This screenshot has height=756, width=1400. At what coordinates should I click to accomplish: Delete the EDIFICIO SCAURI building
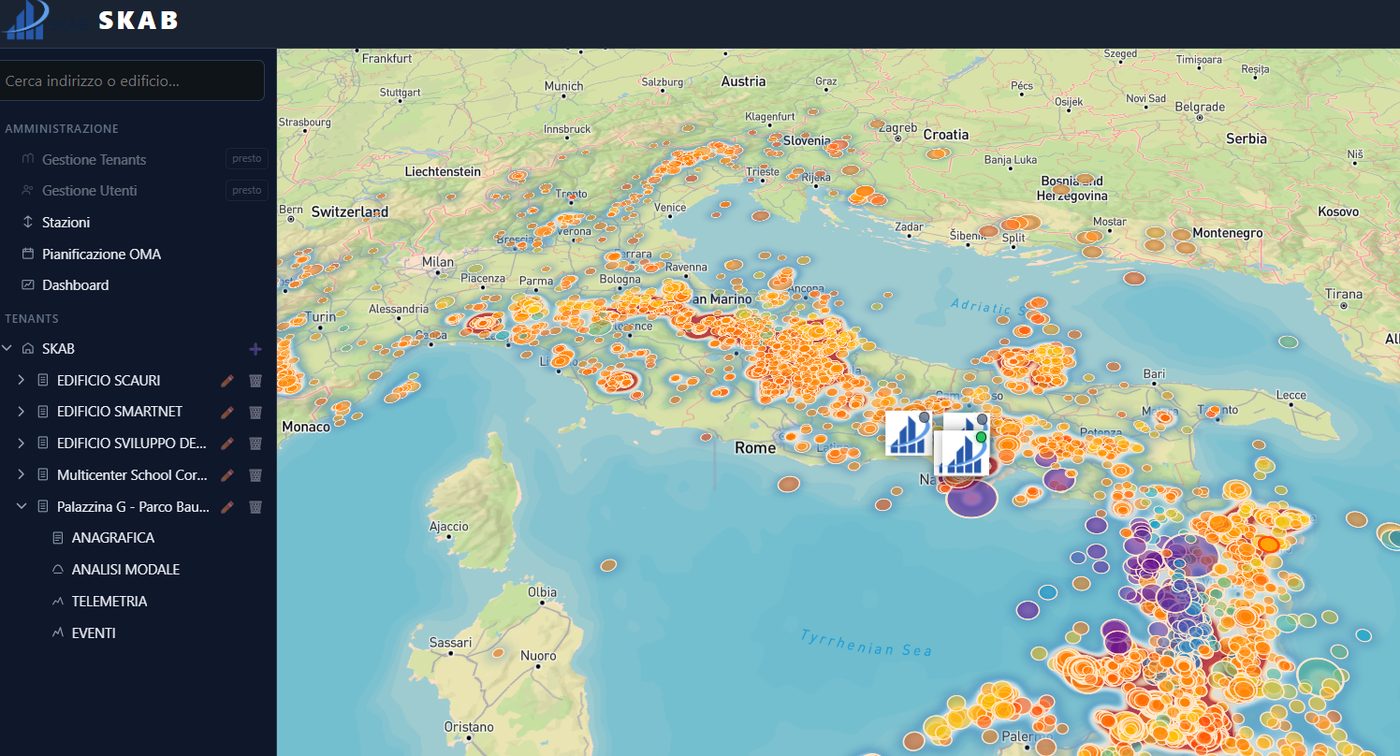click(255, 381)
